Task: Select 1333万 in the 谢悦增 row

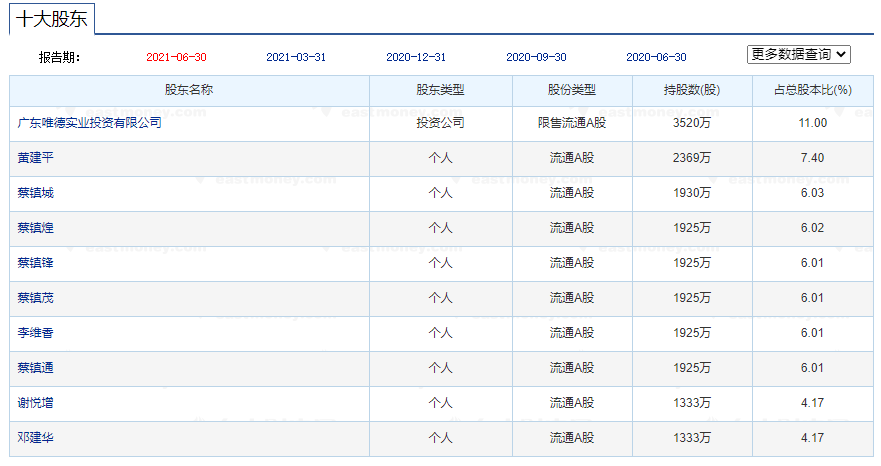Action: pyautogui.click(x=692, y=402)
